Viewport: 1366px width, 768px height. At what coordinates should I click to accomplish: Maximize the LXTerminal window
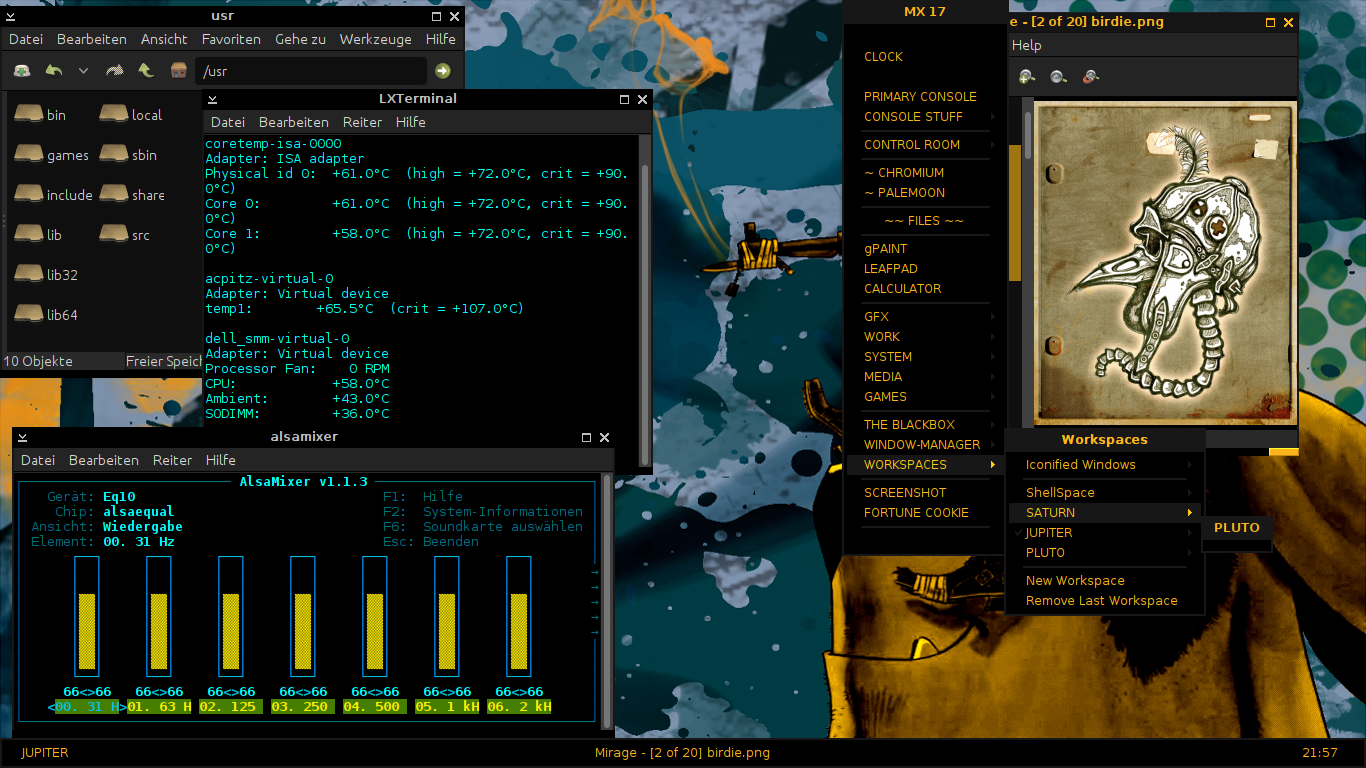coord(624,99)
